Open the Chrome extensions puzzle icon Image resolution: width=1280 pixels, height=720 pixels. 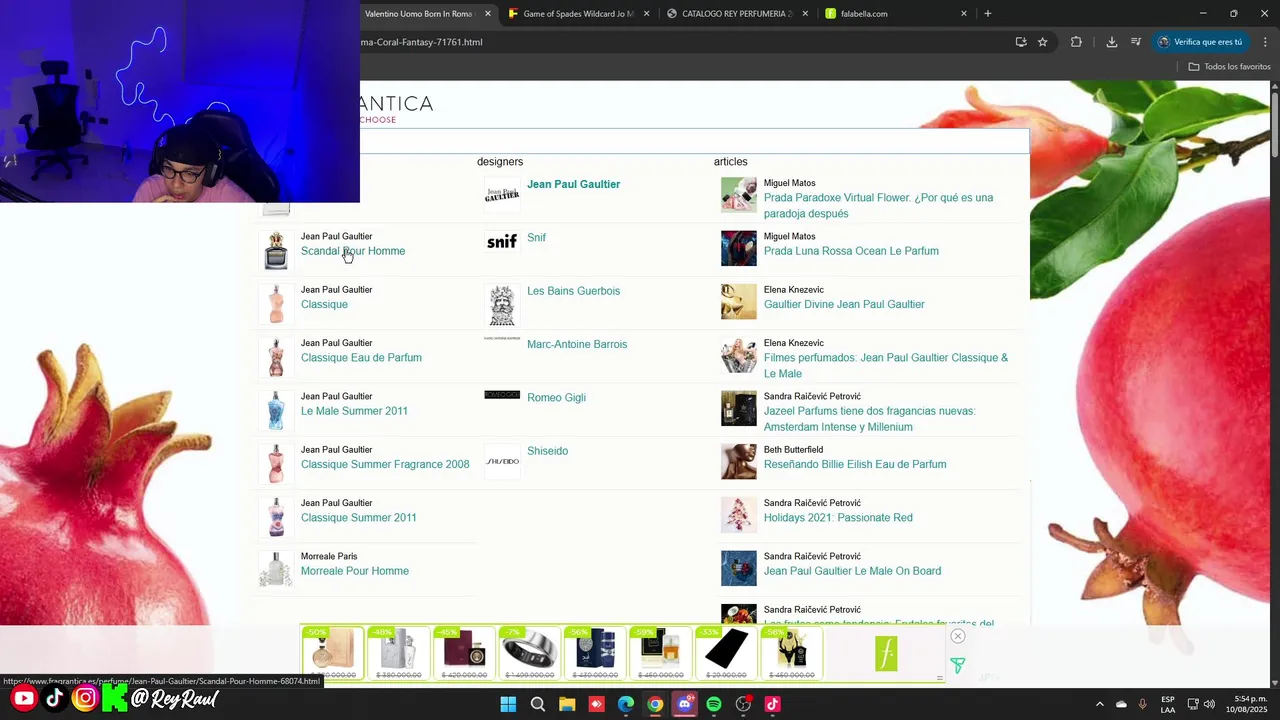click(1076, 42)
